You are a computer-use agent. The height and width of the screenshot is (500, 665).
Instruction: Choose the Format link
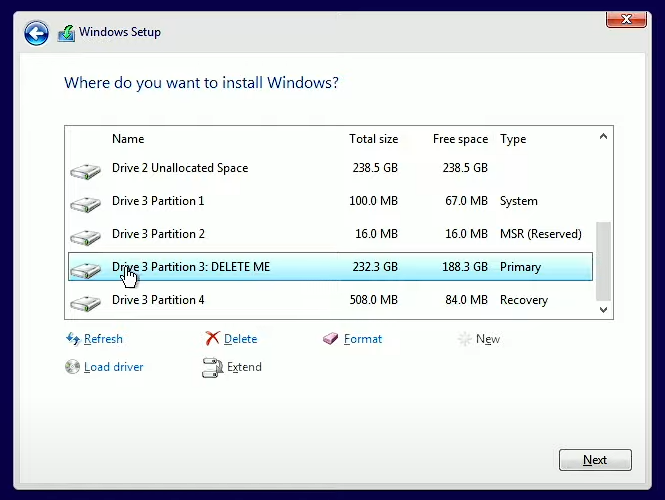point(363,339)
